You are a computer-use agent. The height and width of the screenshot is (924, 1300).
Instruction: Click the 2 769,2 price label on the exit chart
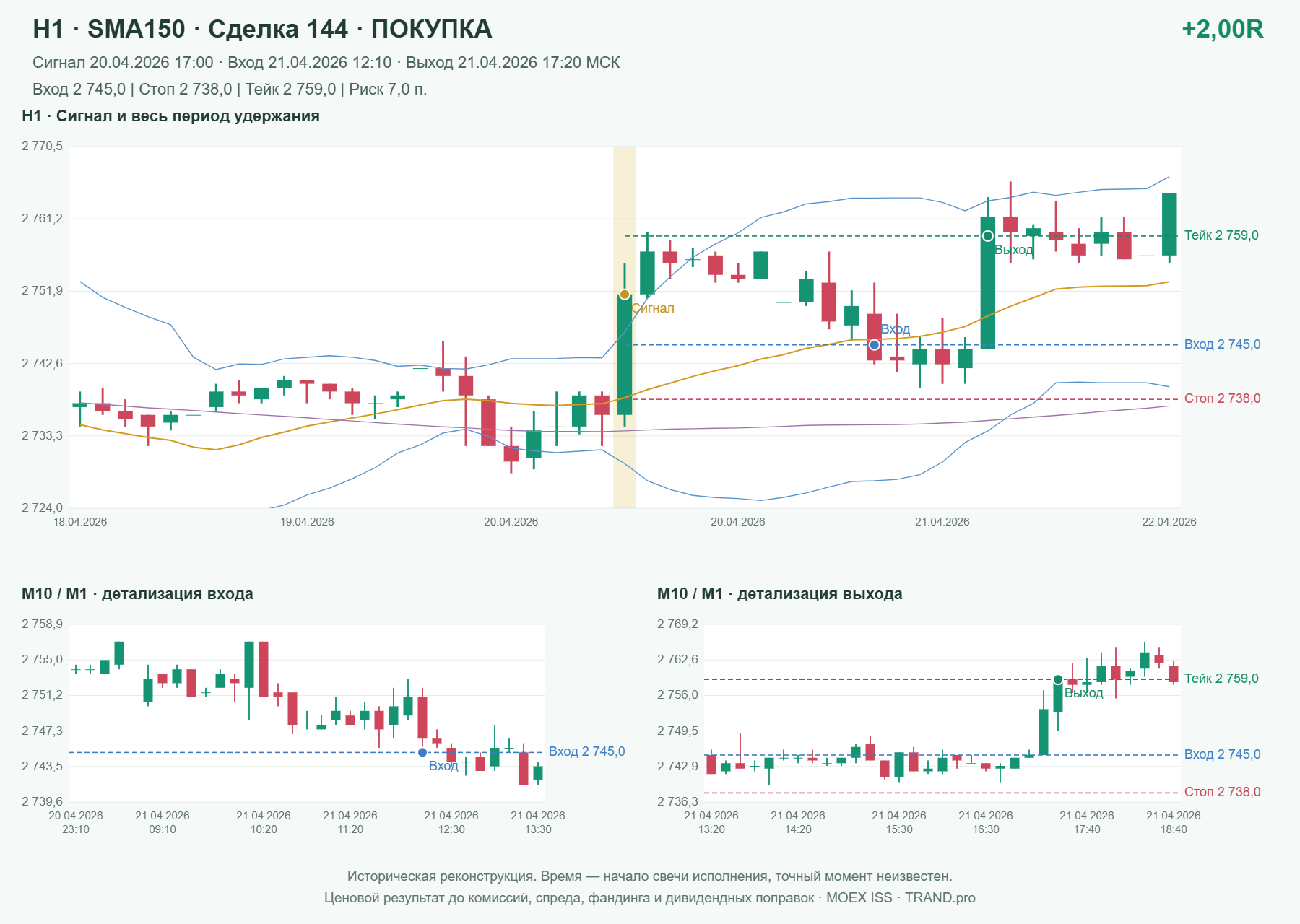coord(677,624)
